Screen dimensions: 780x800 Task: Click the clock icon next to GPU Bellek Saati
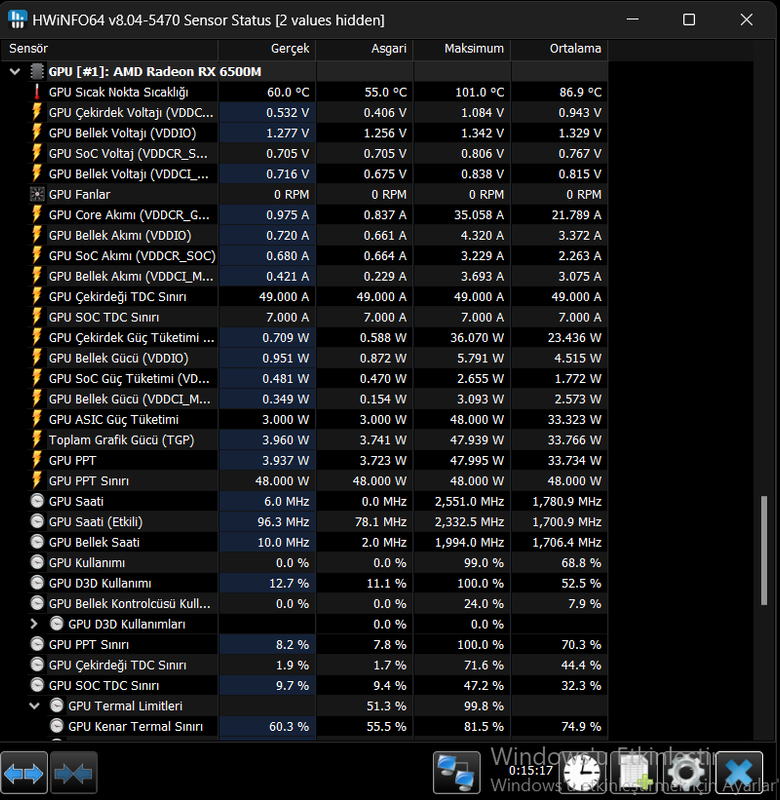tap(37, 542)
